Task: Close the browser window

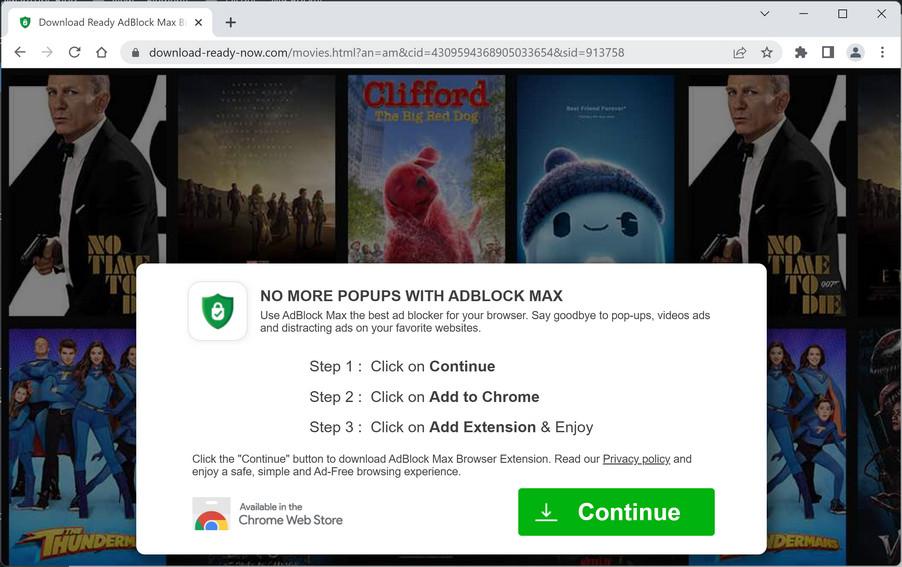Action: tap(881, 13)
